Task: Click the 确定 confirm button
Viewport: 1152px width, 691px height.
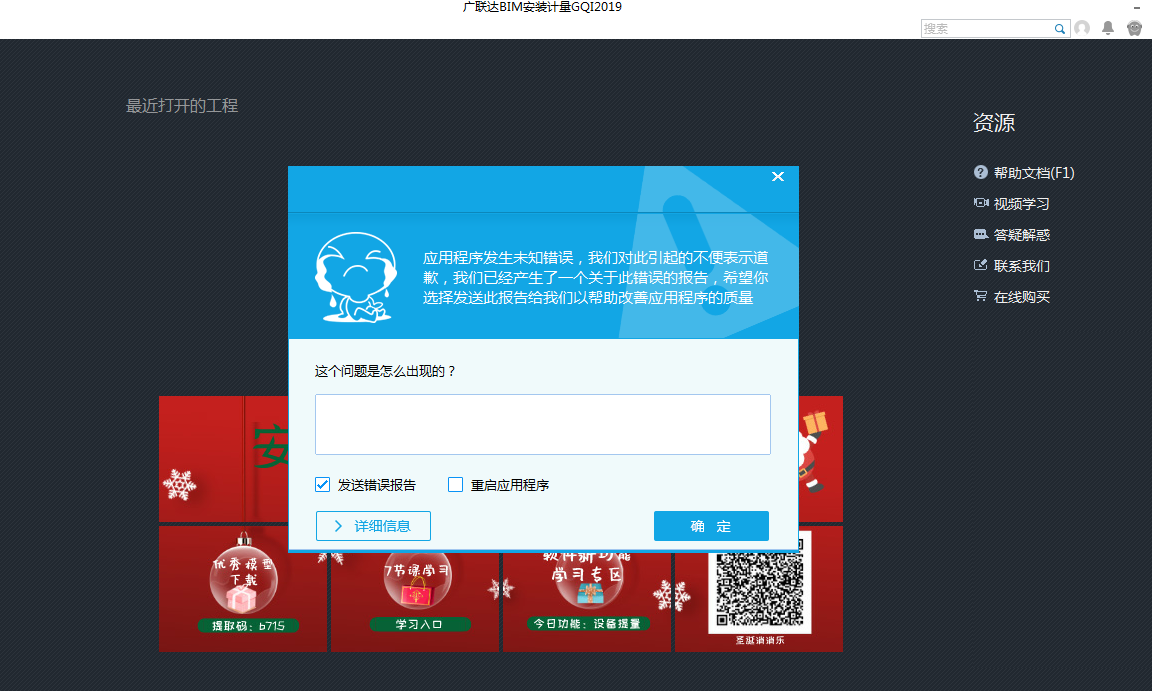Action: click(x=711, y=526)
